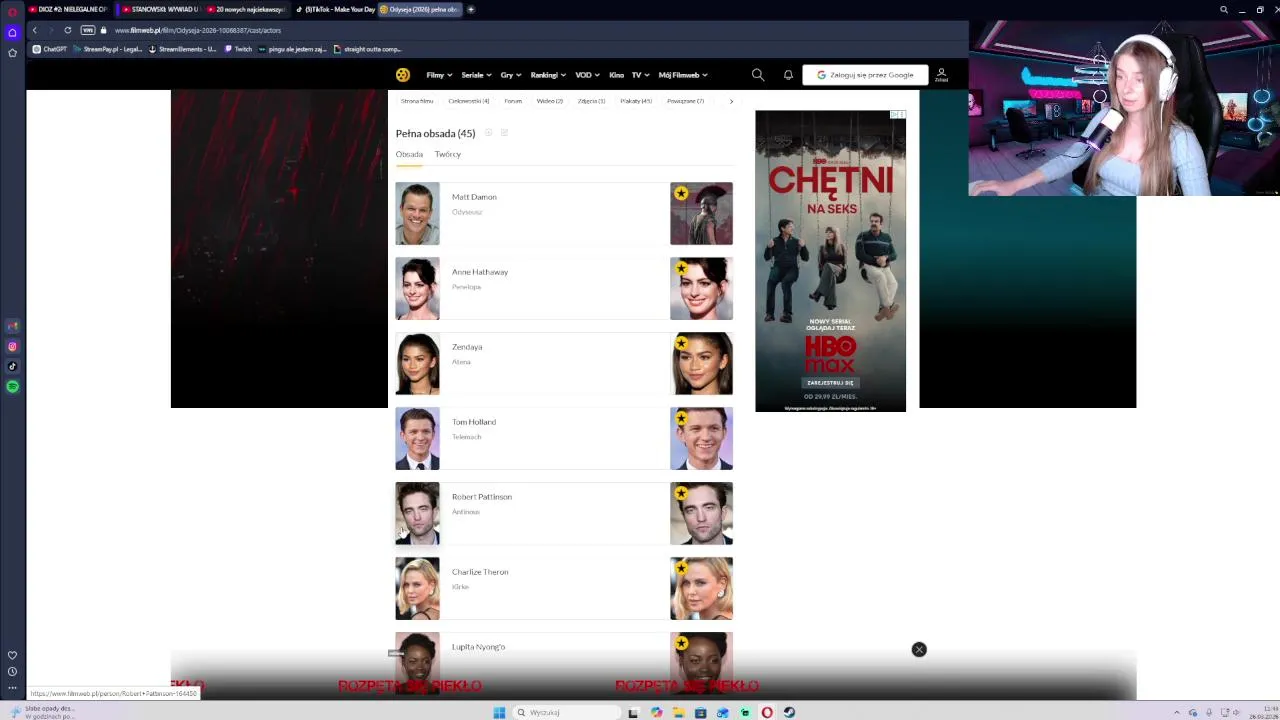1280x720 pixels.
Task: Click the star badge on Matt Damon's photo
Action: pyautogui.click(x=681, y=193)
